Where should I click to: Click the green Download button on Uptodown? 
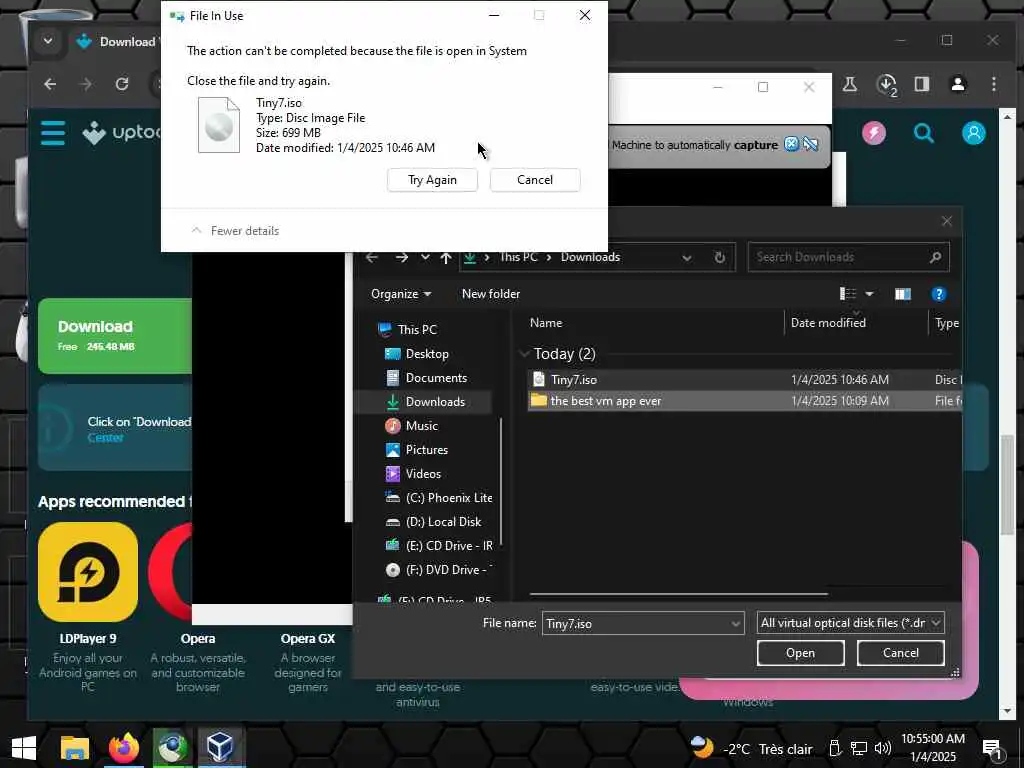[x=115, y=336]
